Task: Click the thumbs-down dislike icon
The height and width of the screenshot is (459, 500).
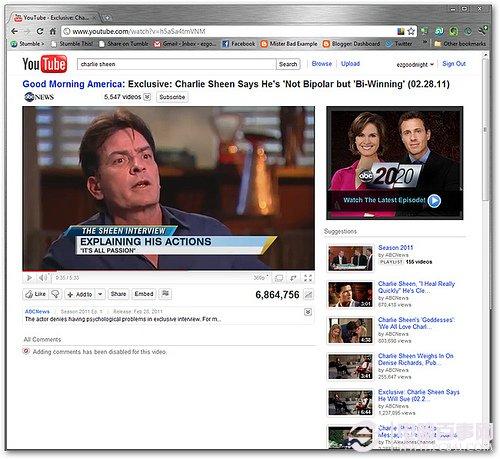Action: 55,294
